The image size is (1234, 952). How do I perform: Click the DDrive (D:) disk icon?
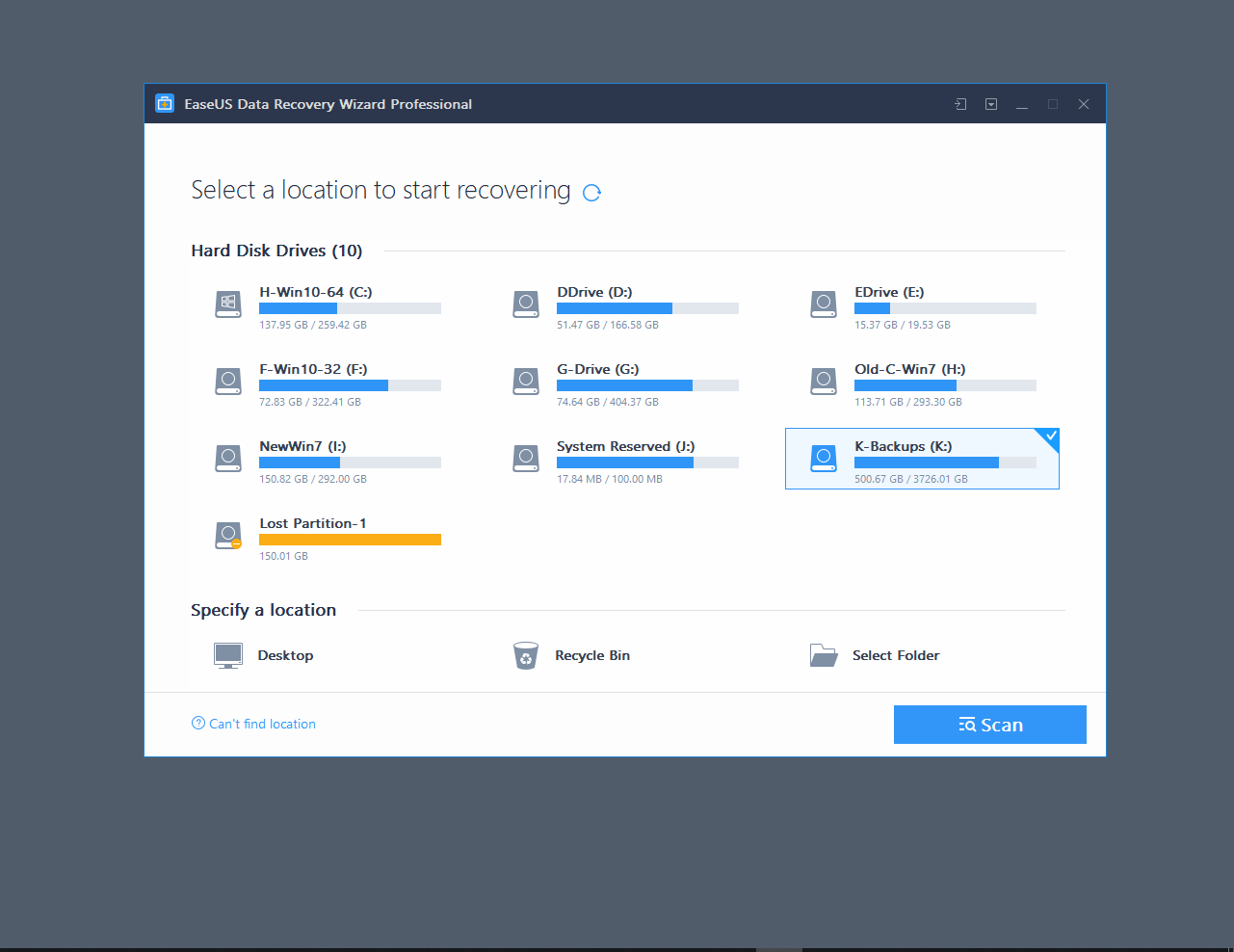(x=526, y=304)
